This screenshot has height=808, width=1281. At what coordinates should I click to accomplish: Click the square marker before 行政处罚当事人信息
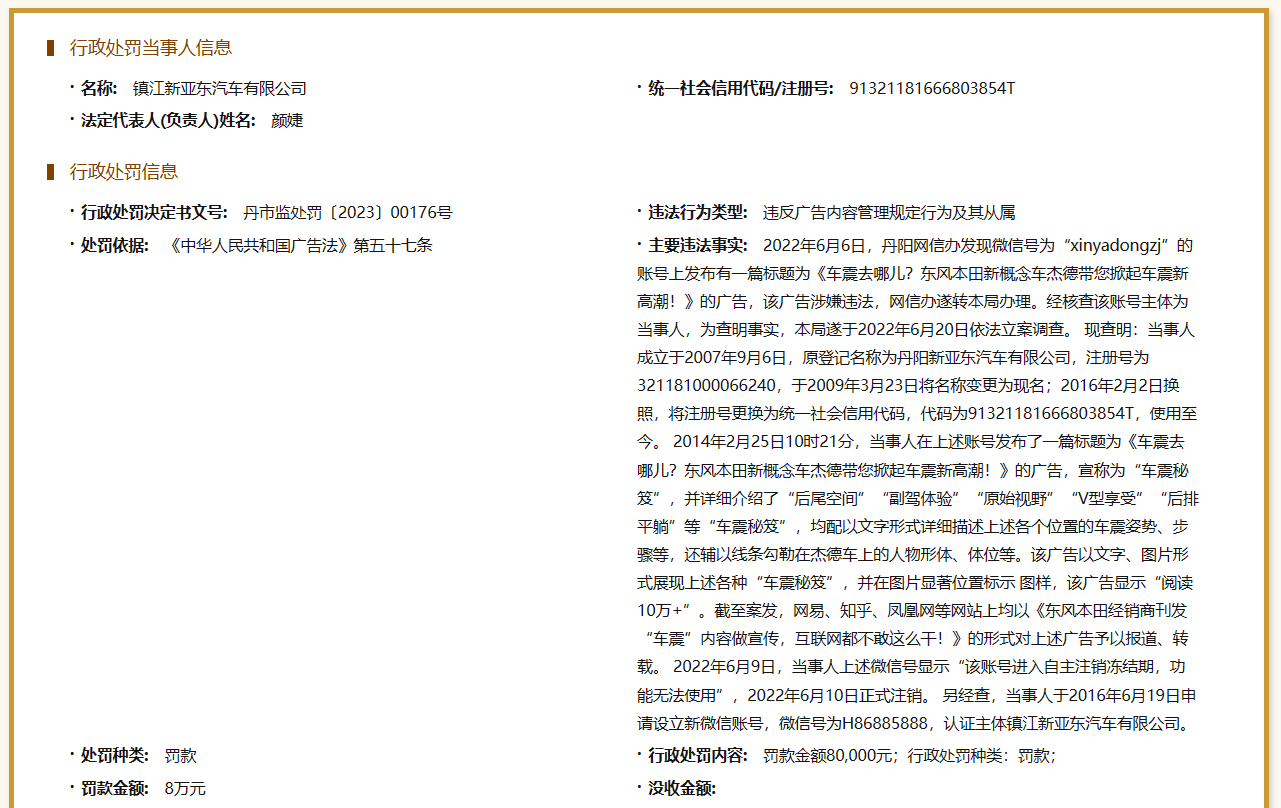[x=48, y=45]
